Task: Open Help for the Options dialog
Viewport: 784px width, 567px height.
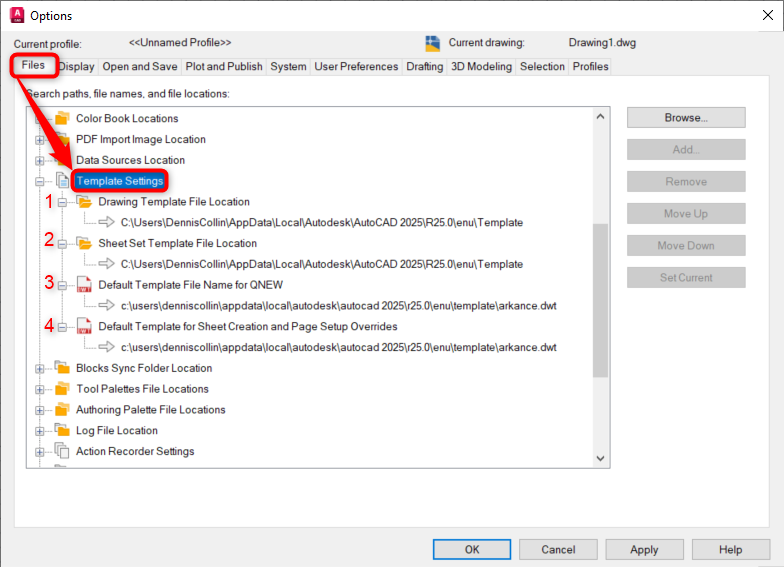Action: pyautogui.click(x=730, y=550)
